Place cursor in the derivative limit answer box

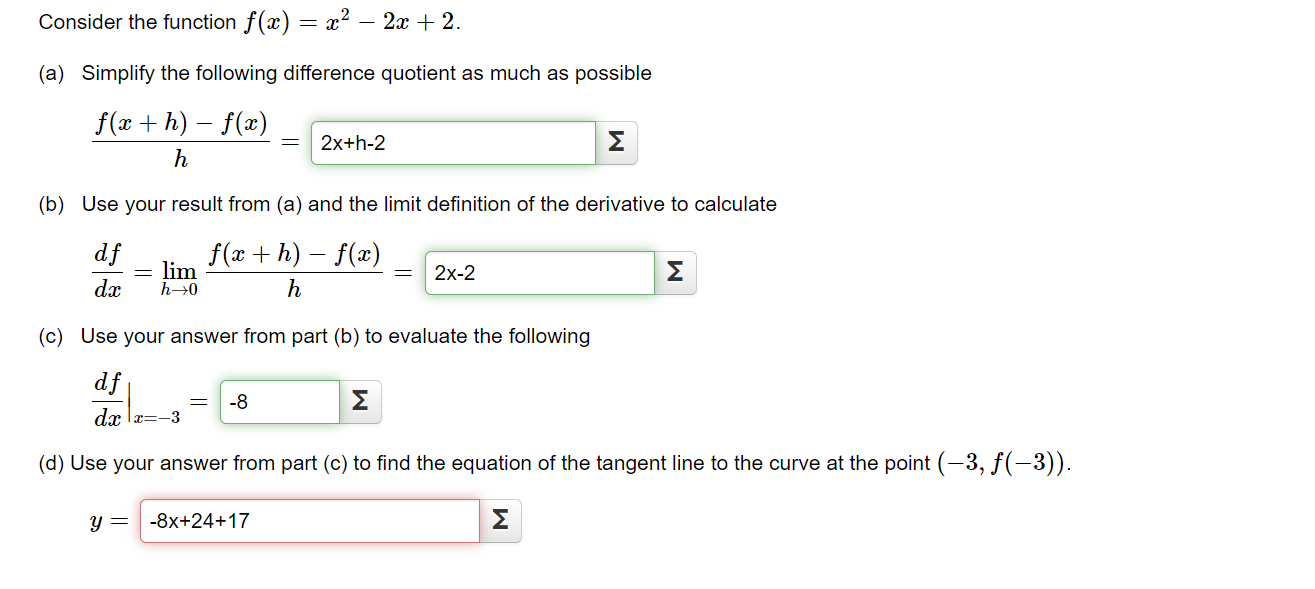coord(540,272)
